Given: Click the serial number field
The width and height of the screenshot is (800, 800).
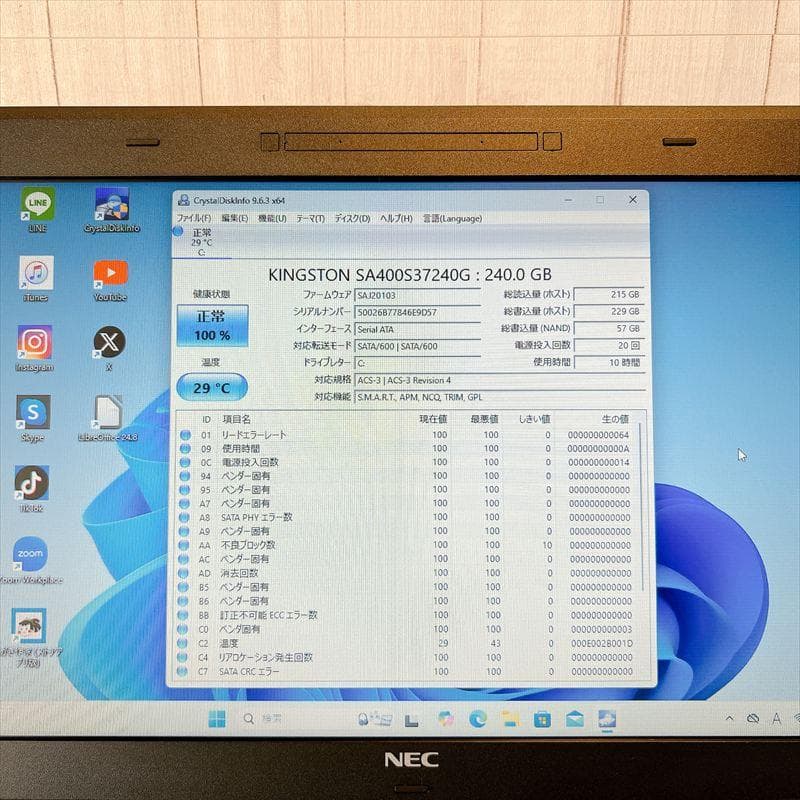Looking at the screenshot, I should [417, 312].
